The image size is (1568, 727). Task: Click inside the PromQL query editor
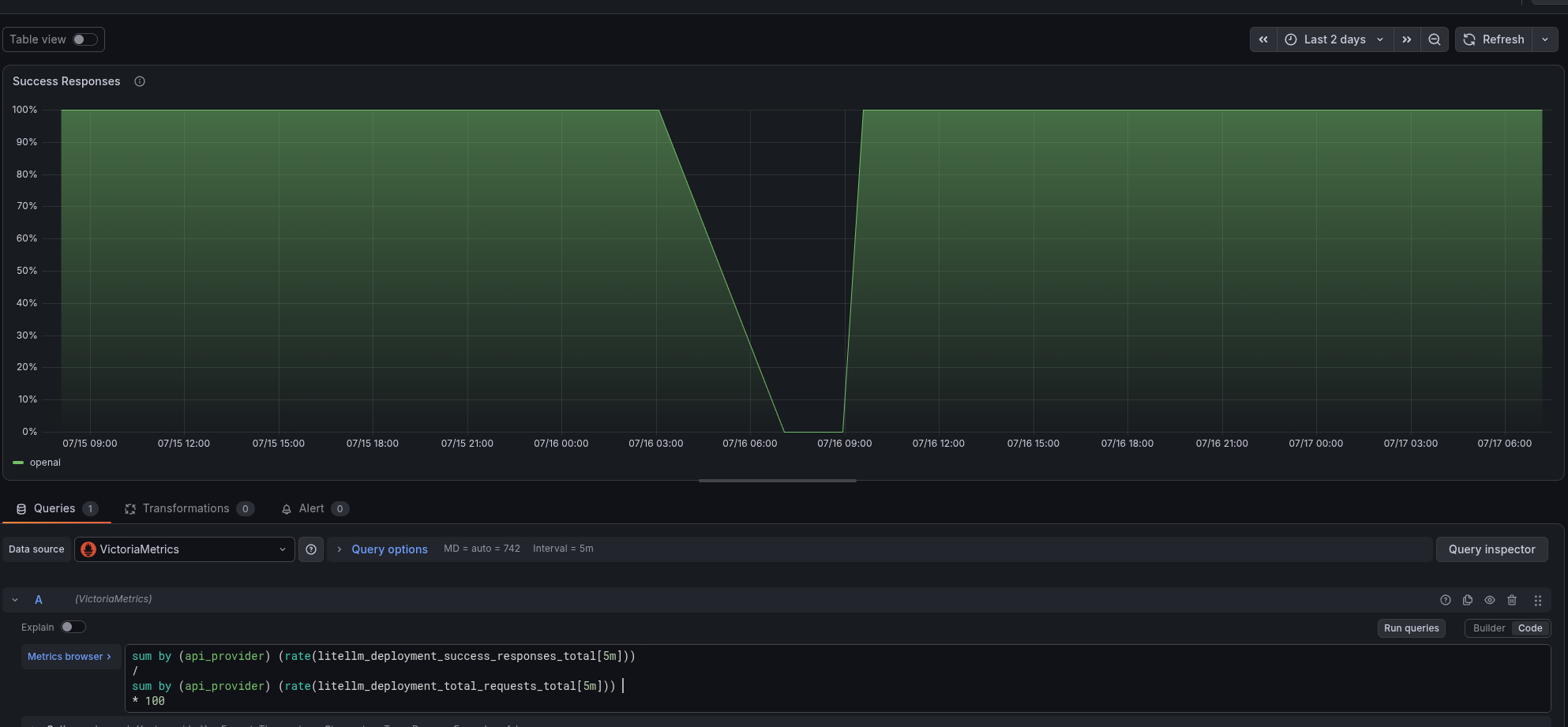click(x=838, y=678)
